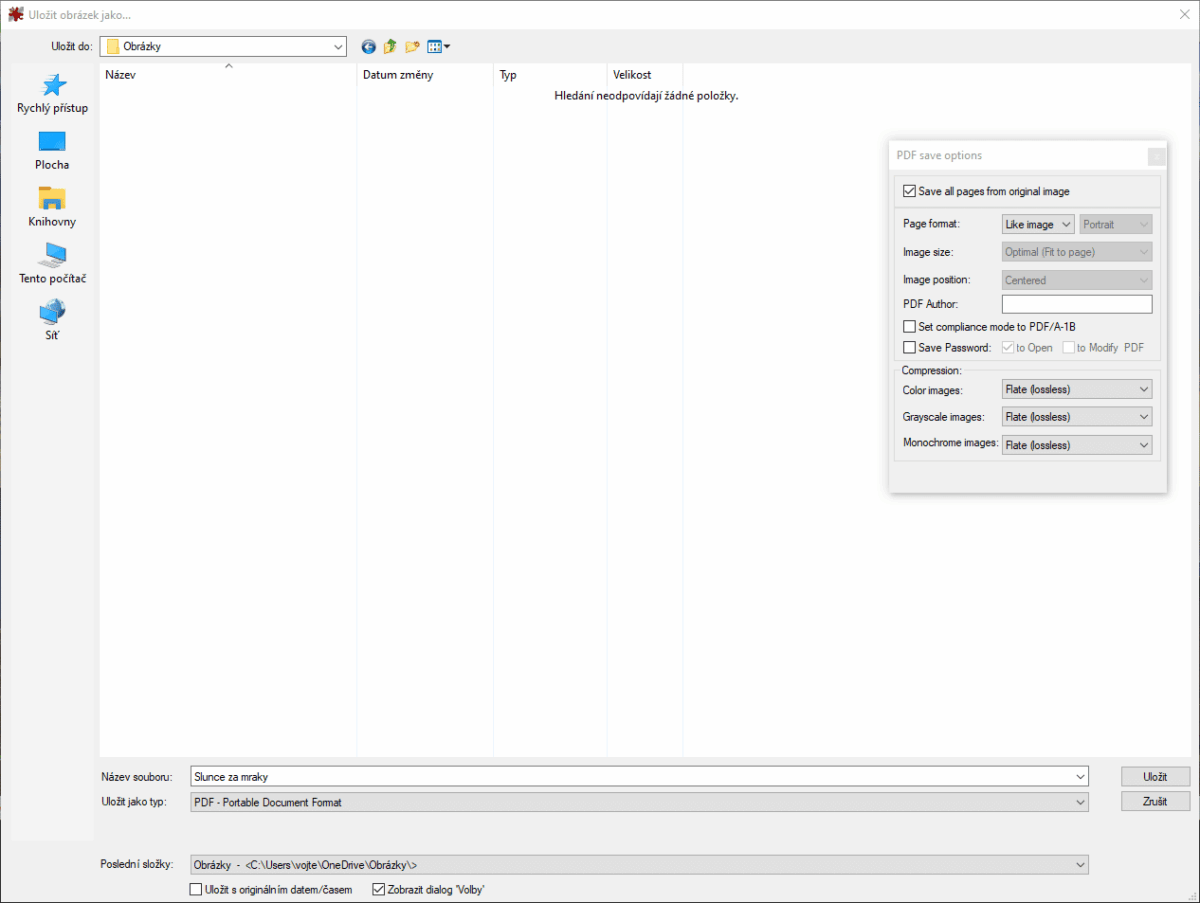
Task: Open the view options dropdown arrow
Action: (445, 46)
